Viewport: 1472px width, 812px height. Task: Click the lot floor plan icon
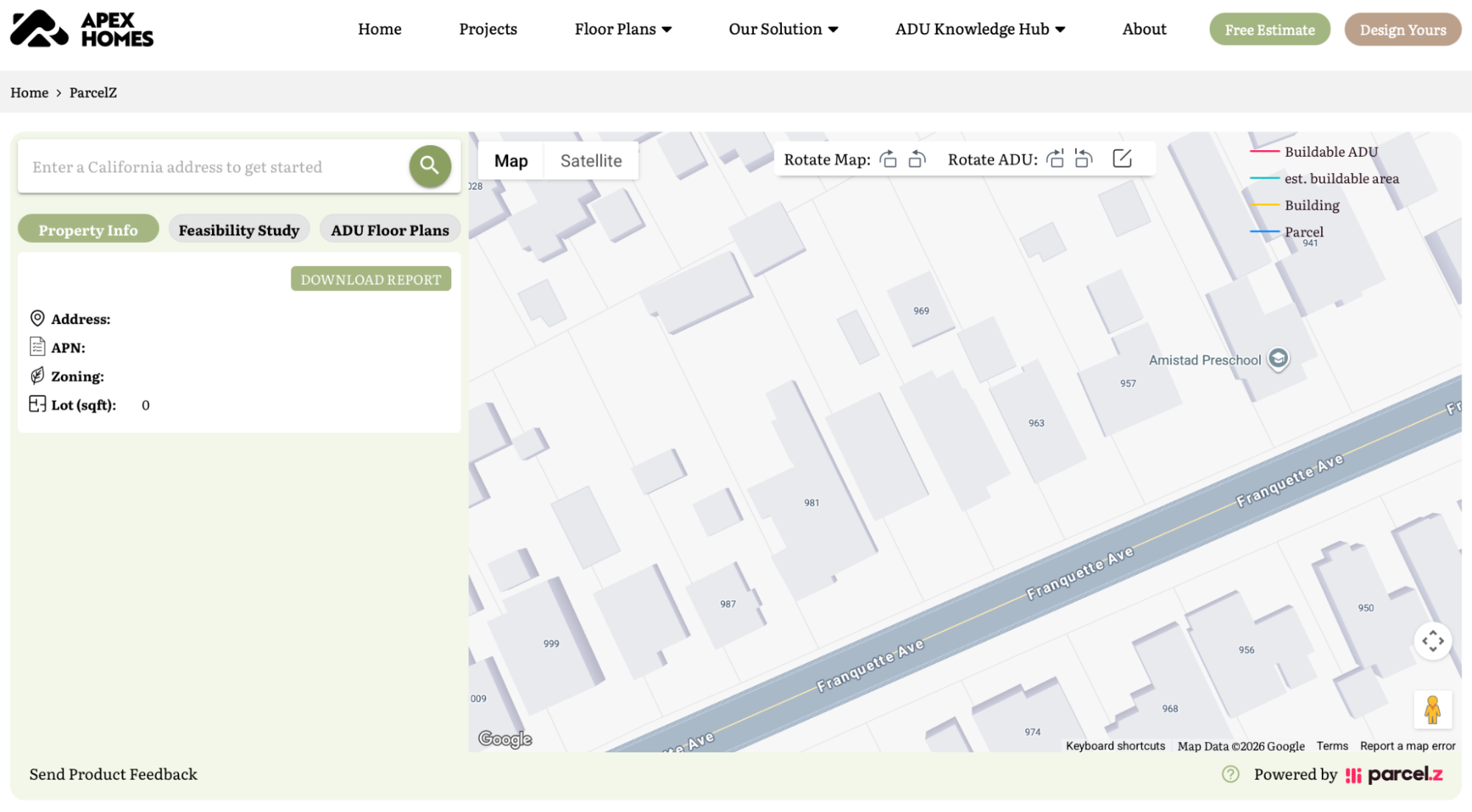(x=37, y=404)
